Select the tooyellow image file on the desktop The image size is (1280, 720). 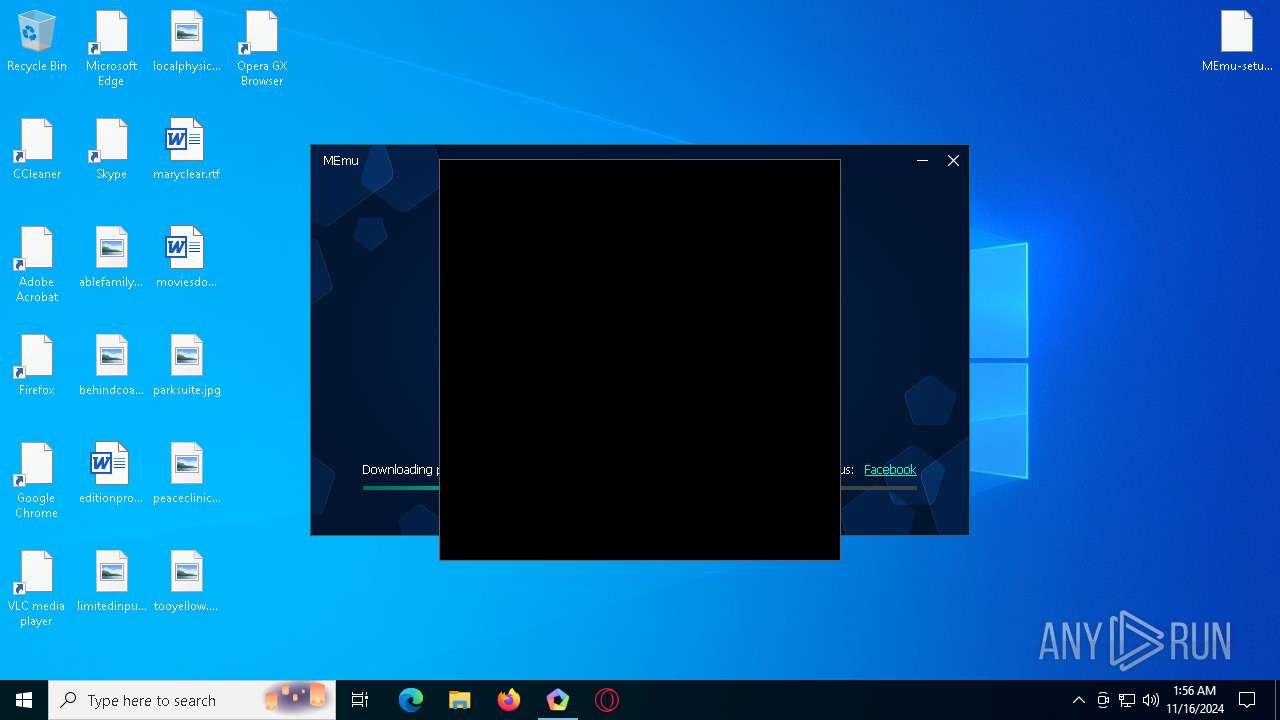coord(187,582)
